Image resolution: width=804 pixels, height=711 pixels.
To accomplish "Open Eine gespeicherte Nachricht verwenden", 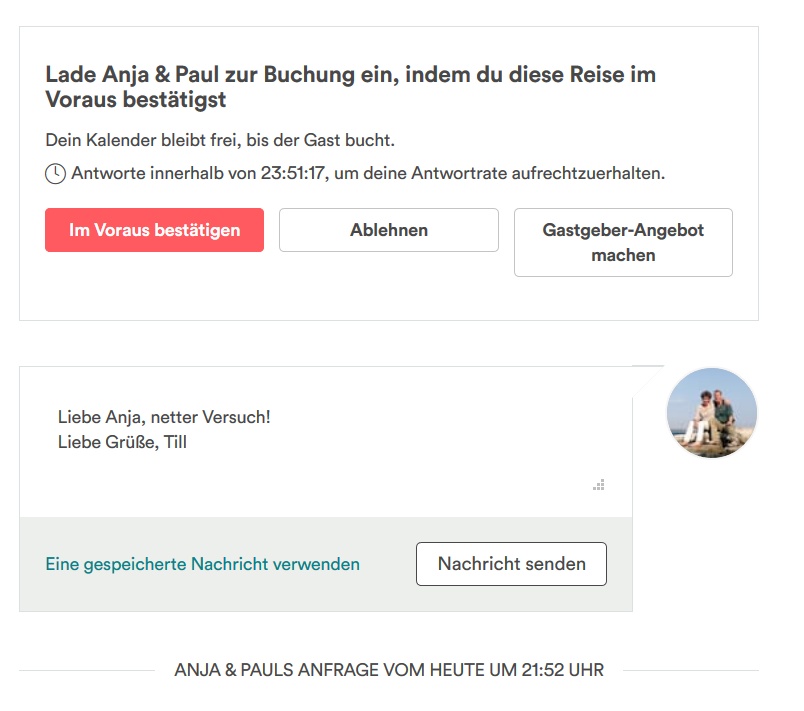I will tap(202, 564).
